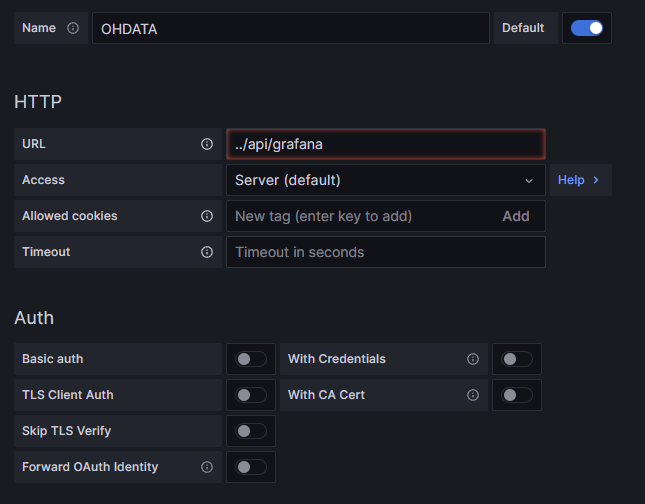Image resolution: width=645 pixels, height=504 pixels.
Task: Click the Forward OAuth Identity info icon
Action: point(207,467)
